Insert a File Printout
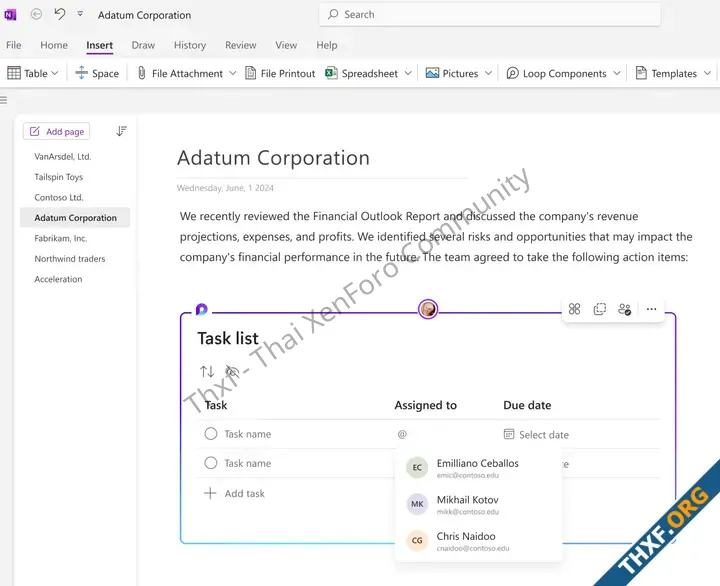This screenshot has width=720, height=586. pos(280,73)
